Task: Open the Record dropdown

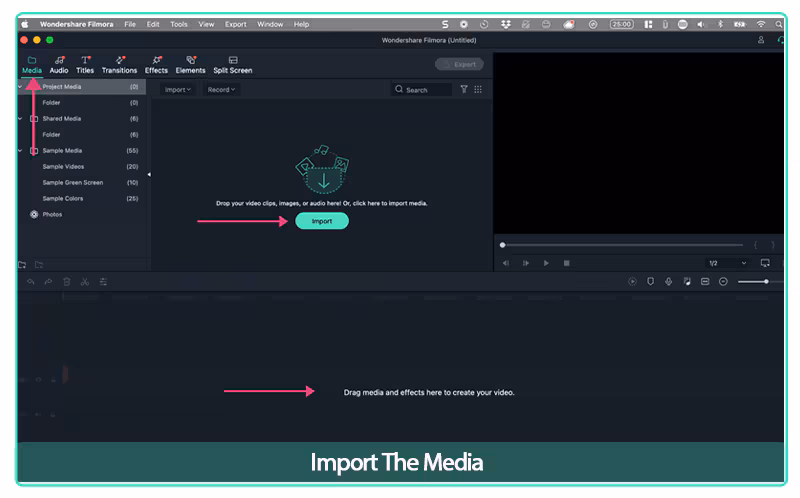Action: 221,89
